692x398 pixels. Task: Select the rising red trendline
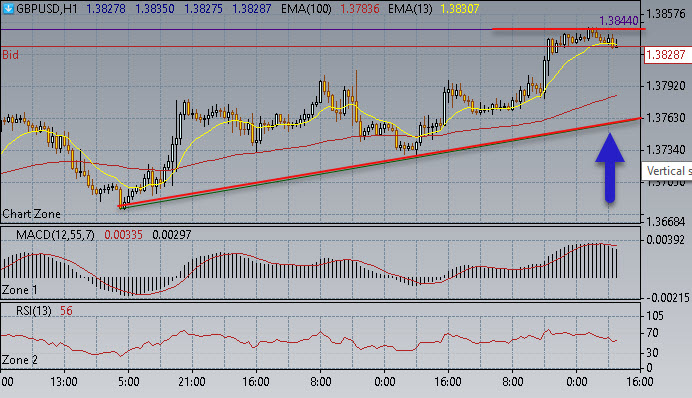pyautogui.click(x=380, y=162)
